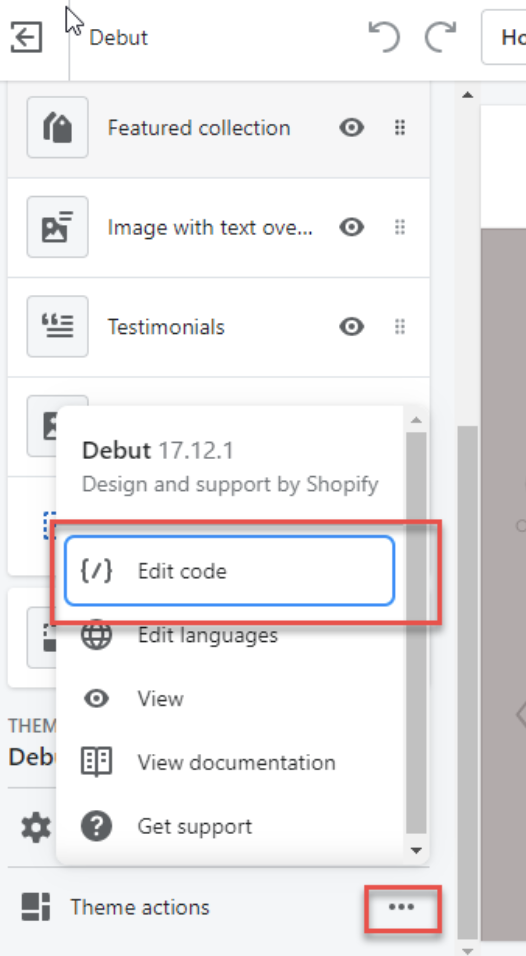Click popup menu scroll down arrow
This screenshot has height=956, width=526.
tap(416, 850)
